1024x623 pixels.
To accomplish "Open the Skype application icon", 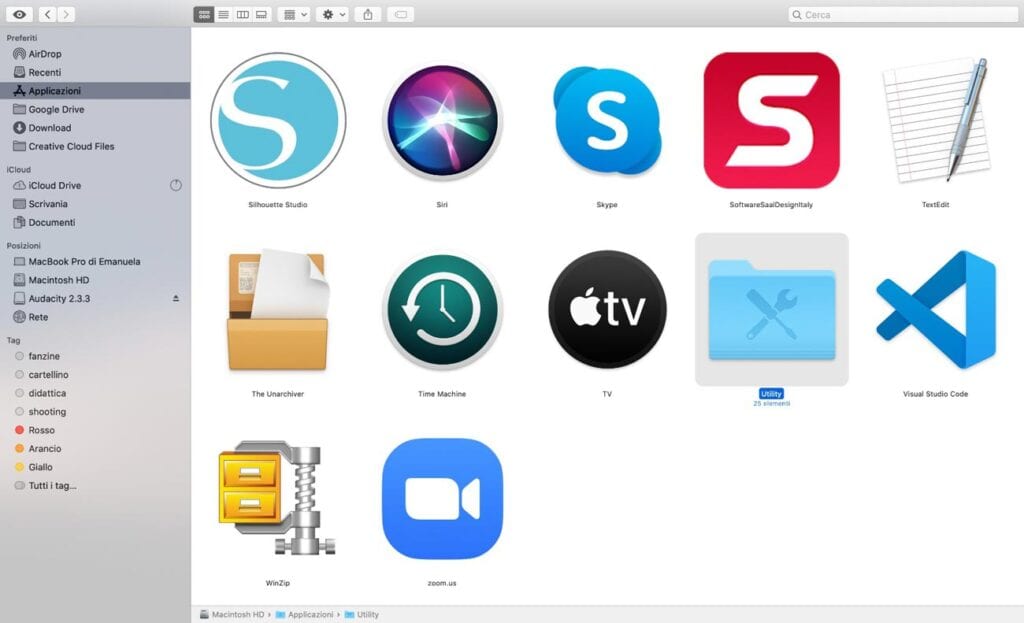I will point(607,121).
